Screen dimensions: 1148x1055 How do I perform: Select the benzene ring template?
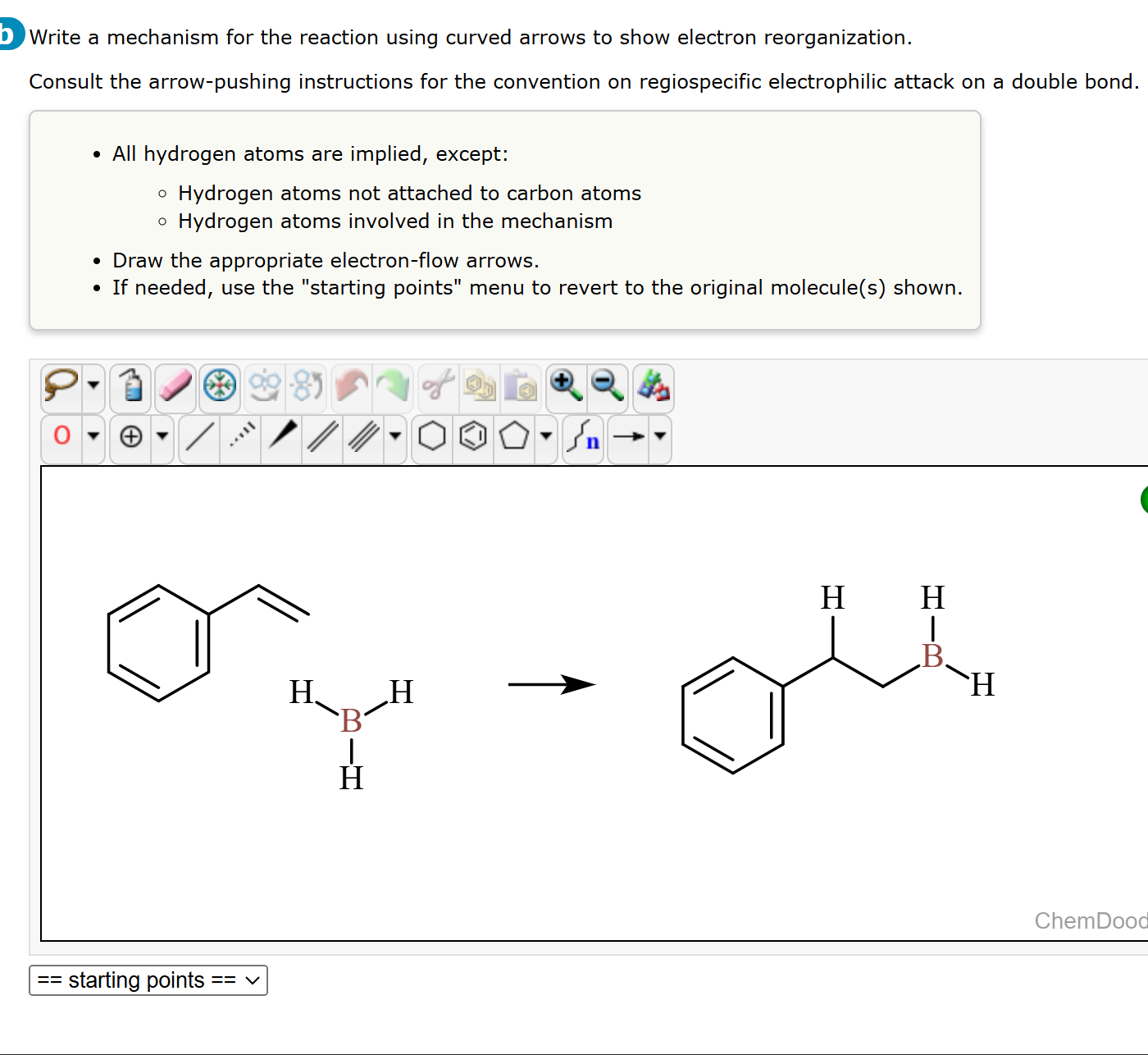[x=473, y=437]
